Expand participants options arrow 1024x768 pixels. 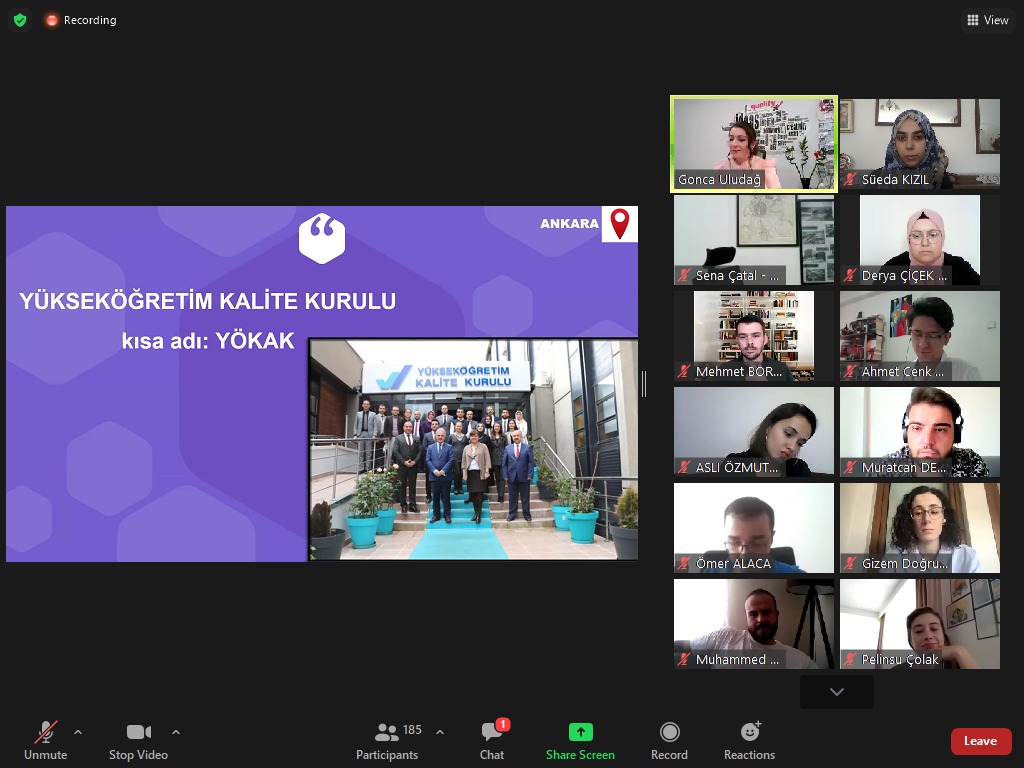coord(440,732)
